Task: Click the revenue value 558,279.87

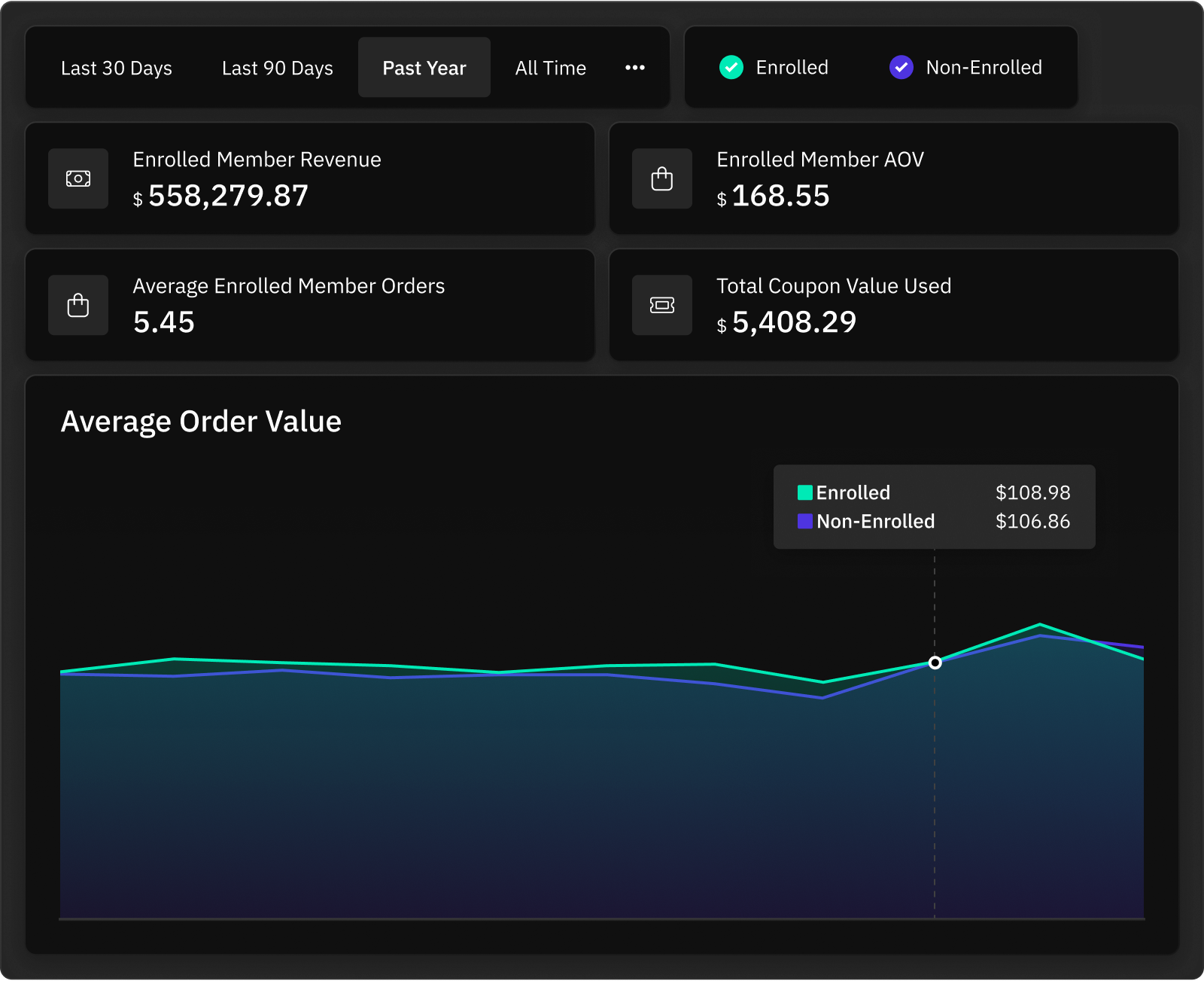Action: click(x=228, y=196)
